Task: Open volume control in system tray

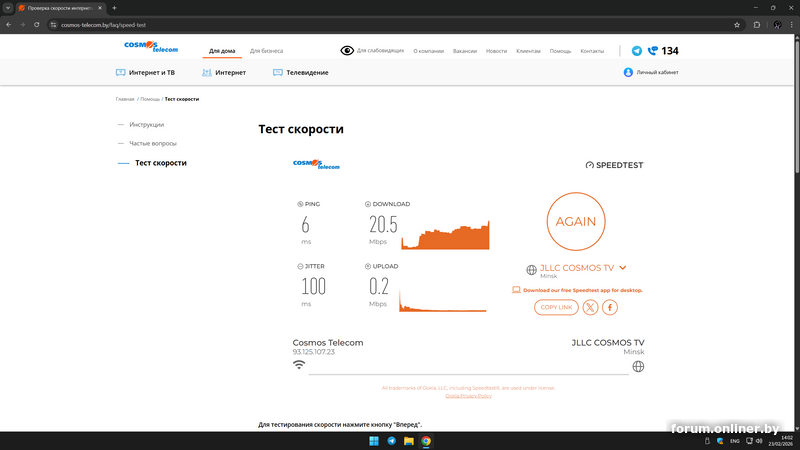Action: point(759,441)
